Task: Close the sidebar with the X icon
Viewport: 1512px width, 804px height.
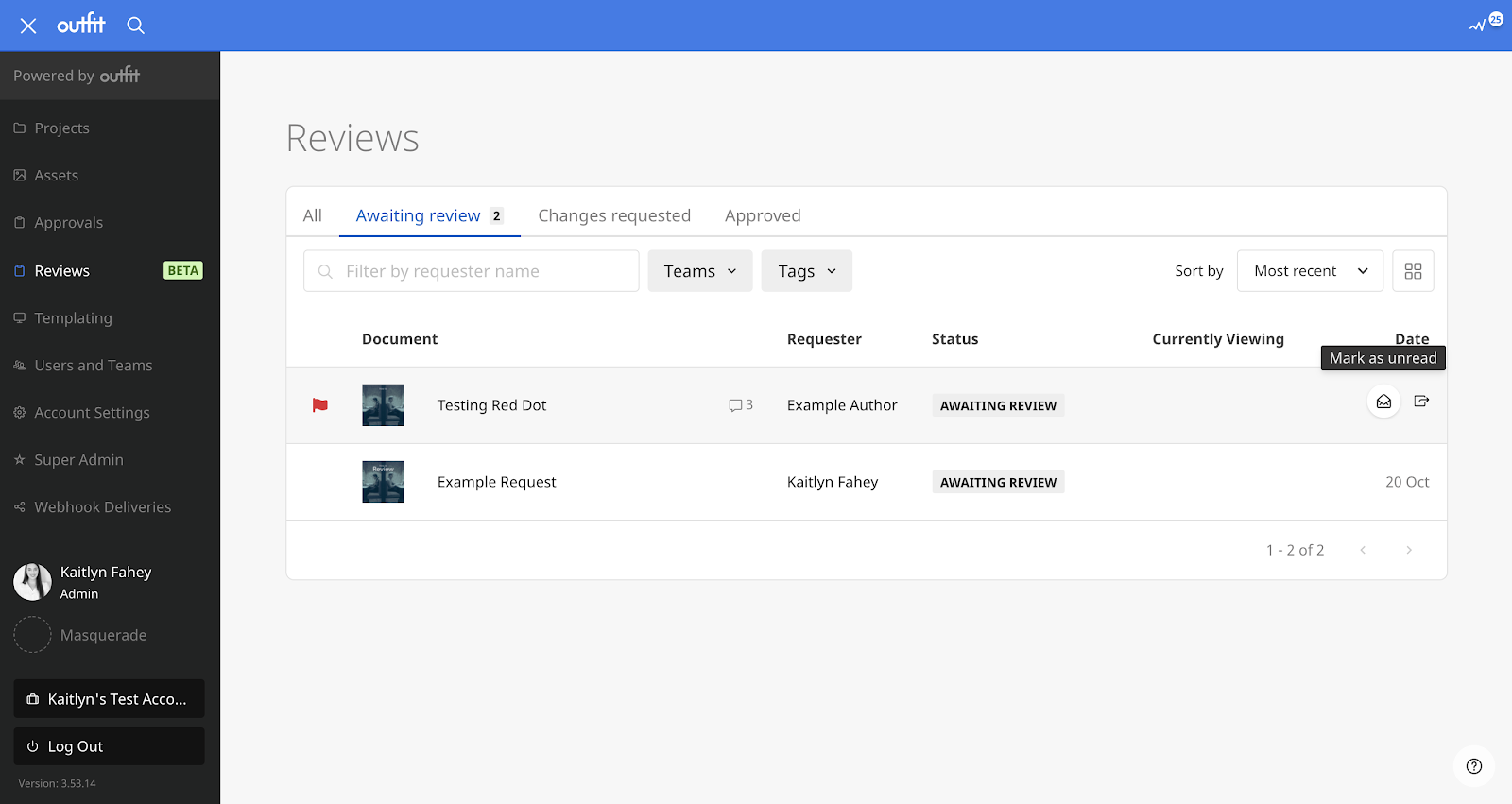Action: point(28,26)
